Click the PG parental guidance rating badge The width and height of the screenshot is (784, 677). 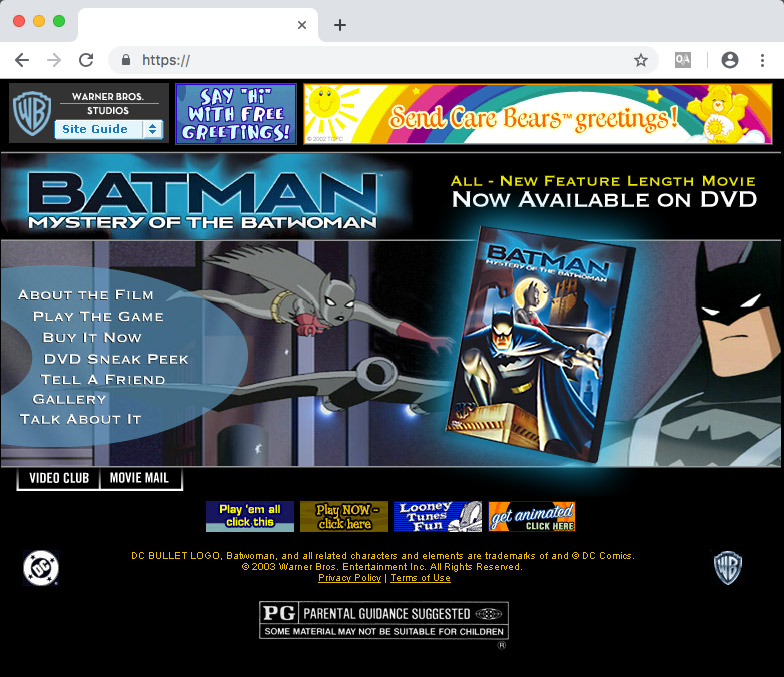[384, 620]
